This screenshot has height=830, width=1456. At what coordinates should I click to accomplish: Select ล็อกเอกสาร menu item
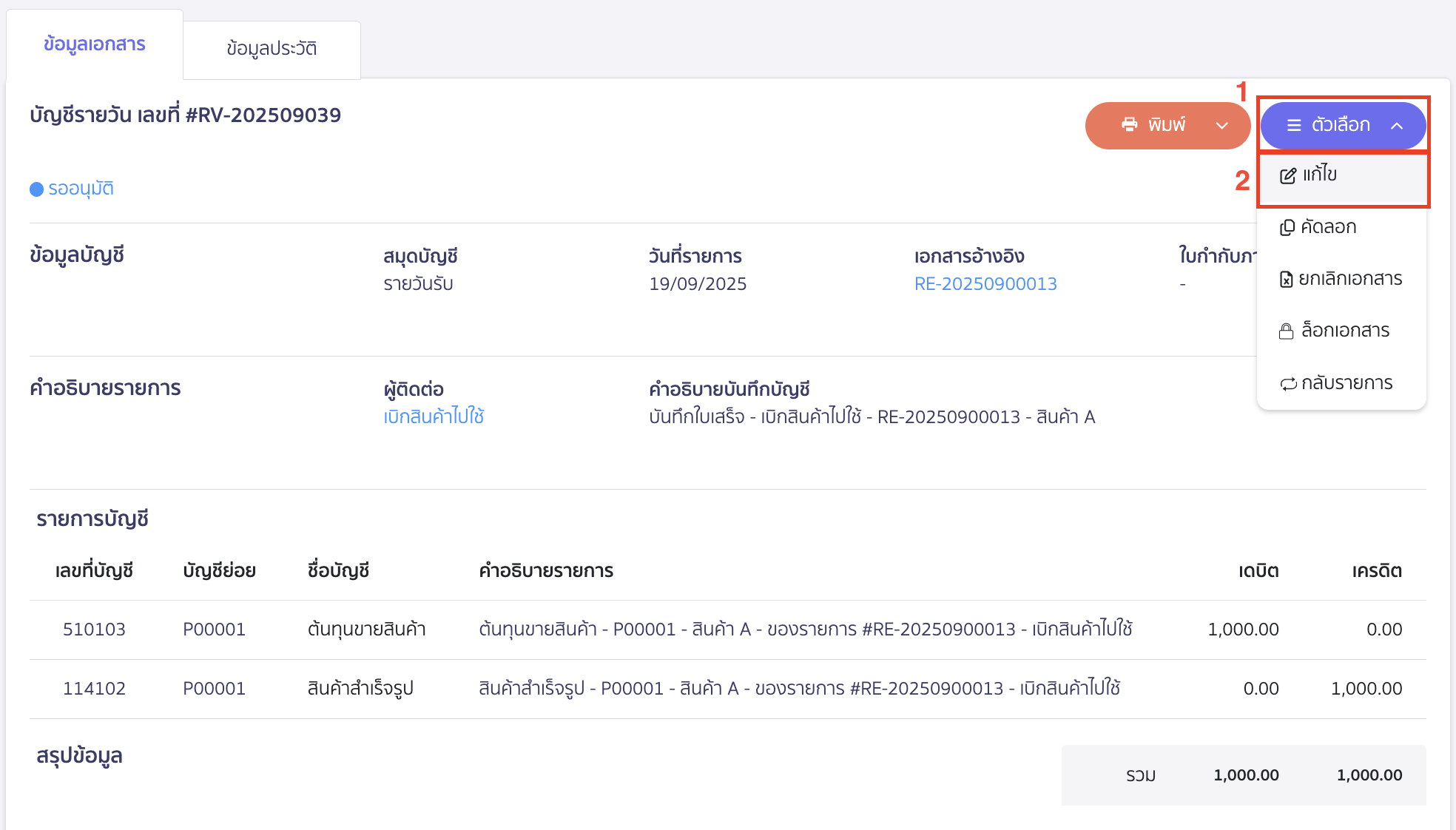(1342, 331)
